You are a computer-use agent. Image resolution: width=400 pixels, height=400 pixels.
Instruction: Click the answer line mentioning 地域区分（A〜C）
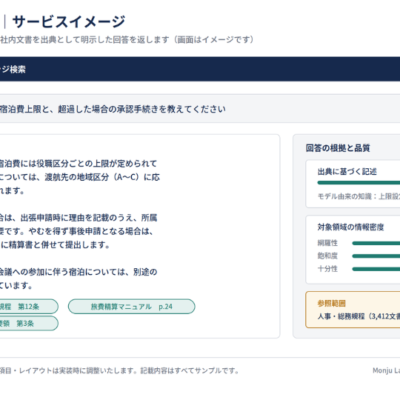click(x=80, y=177)
